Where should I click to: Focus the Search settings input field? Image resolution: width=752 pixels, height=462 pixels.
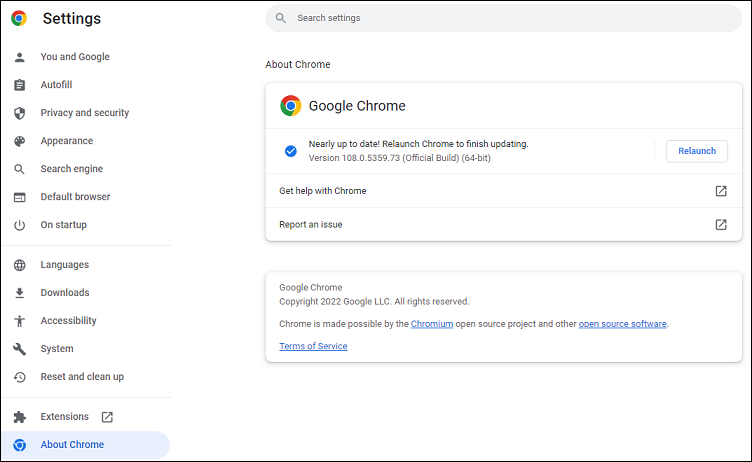tap(504, 18)
